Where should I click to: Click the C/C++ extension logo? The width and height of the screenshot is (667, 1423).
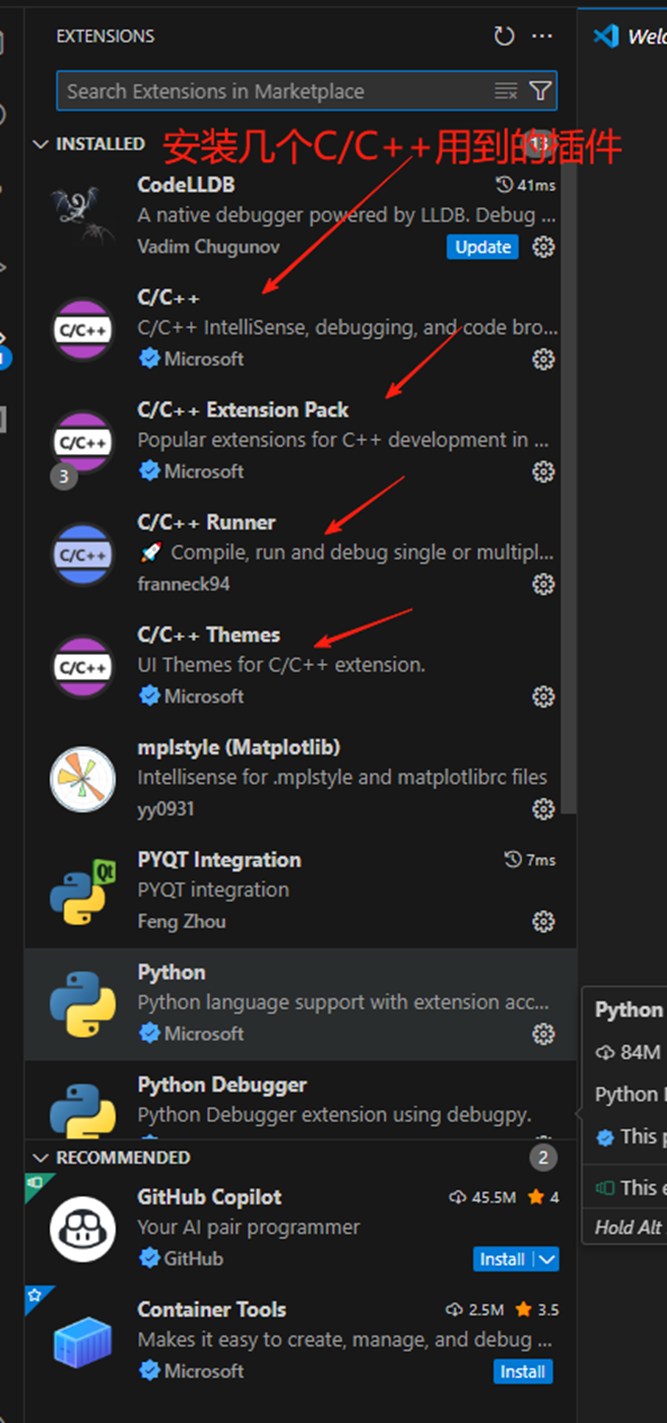click(83, 329)
